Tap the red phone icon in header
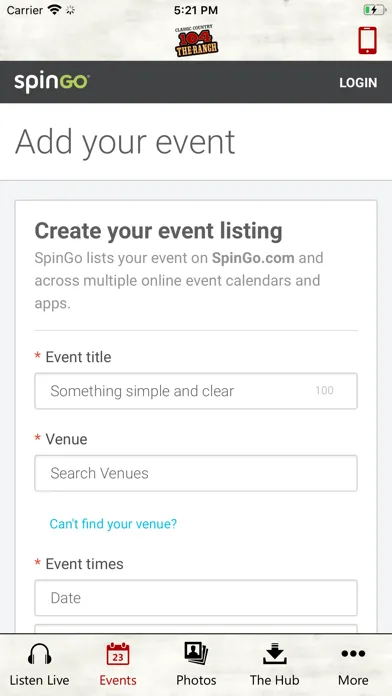This screenshot has height=696, width=392. click(368, 40)
